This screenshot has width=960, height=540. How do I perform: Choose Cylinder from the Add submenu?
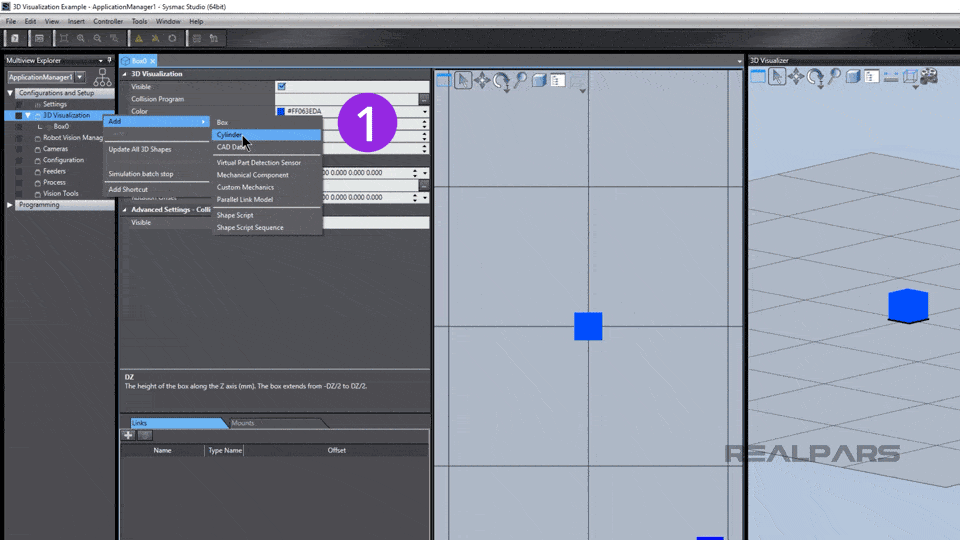click(x=266, y=135)
